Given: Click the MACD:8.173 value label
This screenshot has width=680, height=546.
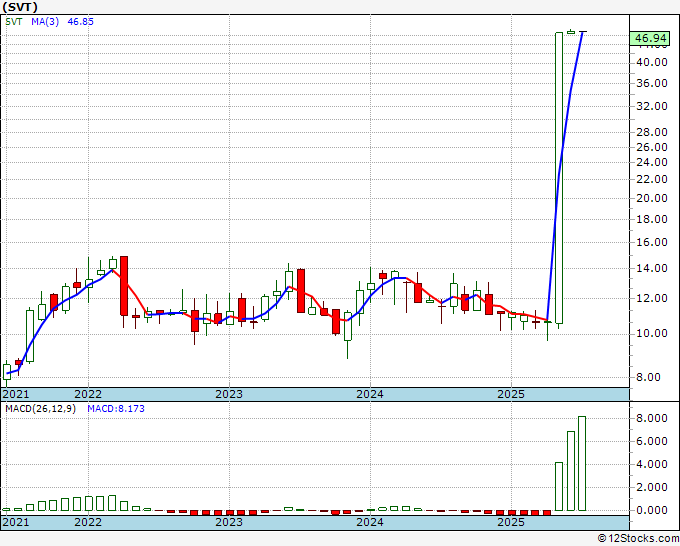Looking at the screenshot, I should click(x=116, y=409).
